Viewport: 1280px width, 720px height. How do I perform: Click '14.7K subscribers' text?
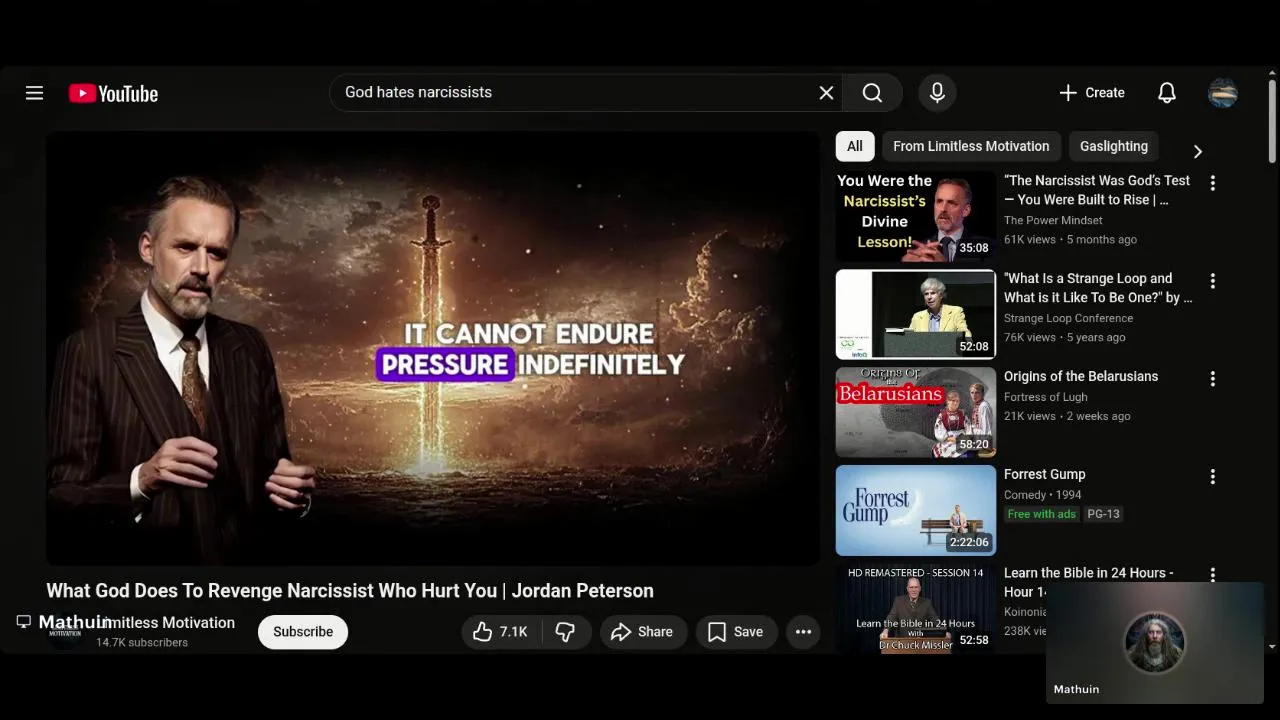point(142,643)
